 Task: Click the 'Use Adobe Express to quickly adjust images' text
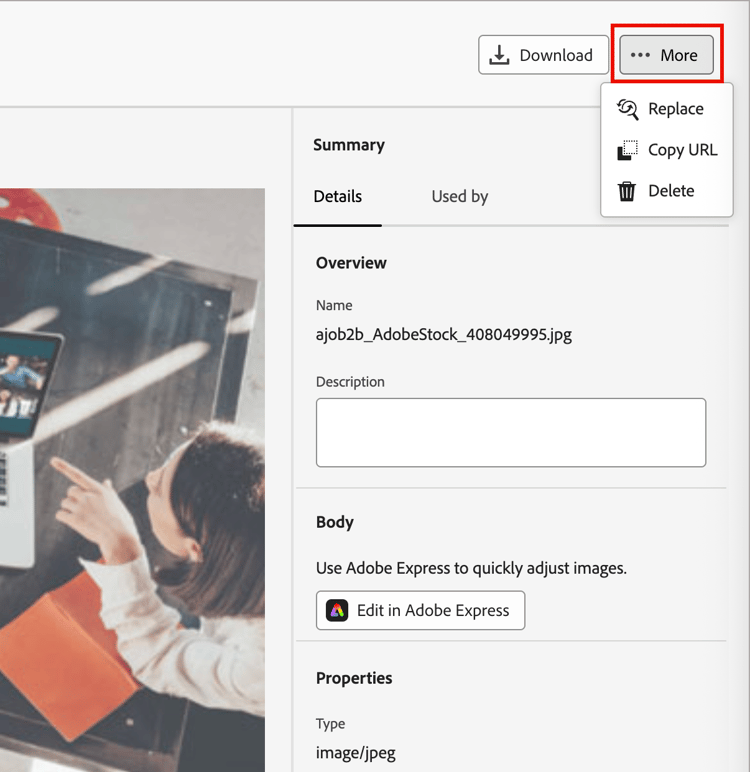[471, 568]
